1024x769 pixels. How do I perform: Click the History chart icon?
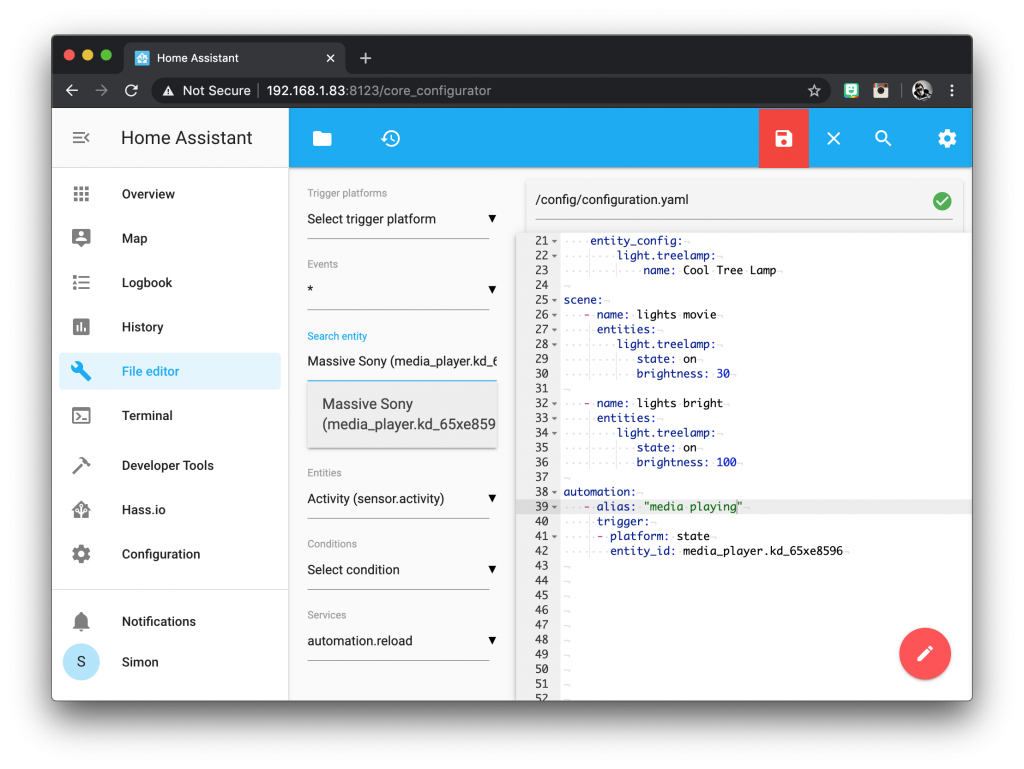click(81, 326)
